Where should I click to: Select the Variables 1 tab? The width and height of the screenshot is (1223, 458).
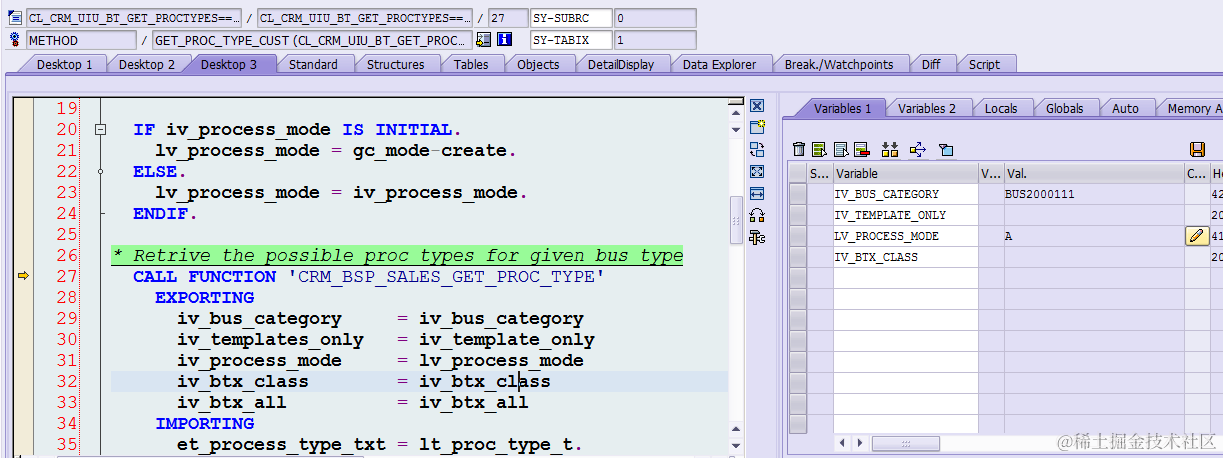point(842,108)
